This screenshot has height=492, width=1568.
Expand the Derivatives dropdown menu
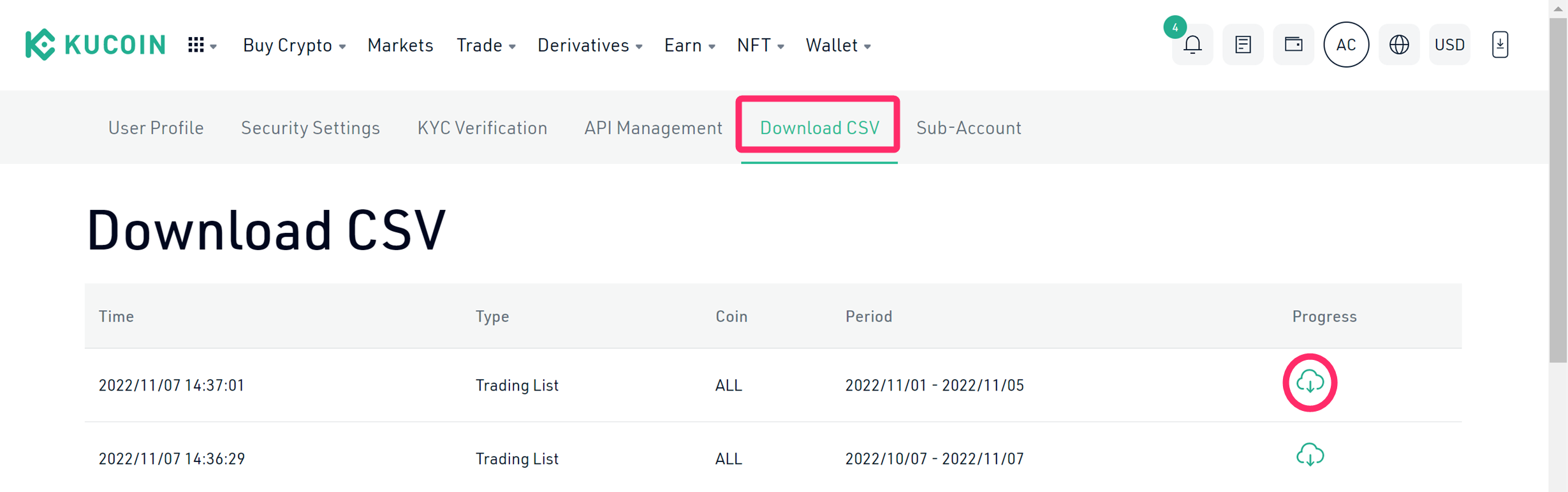[590, 45]
